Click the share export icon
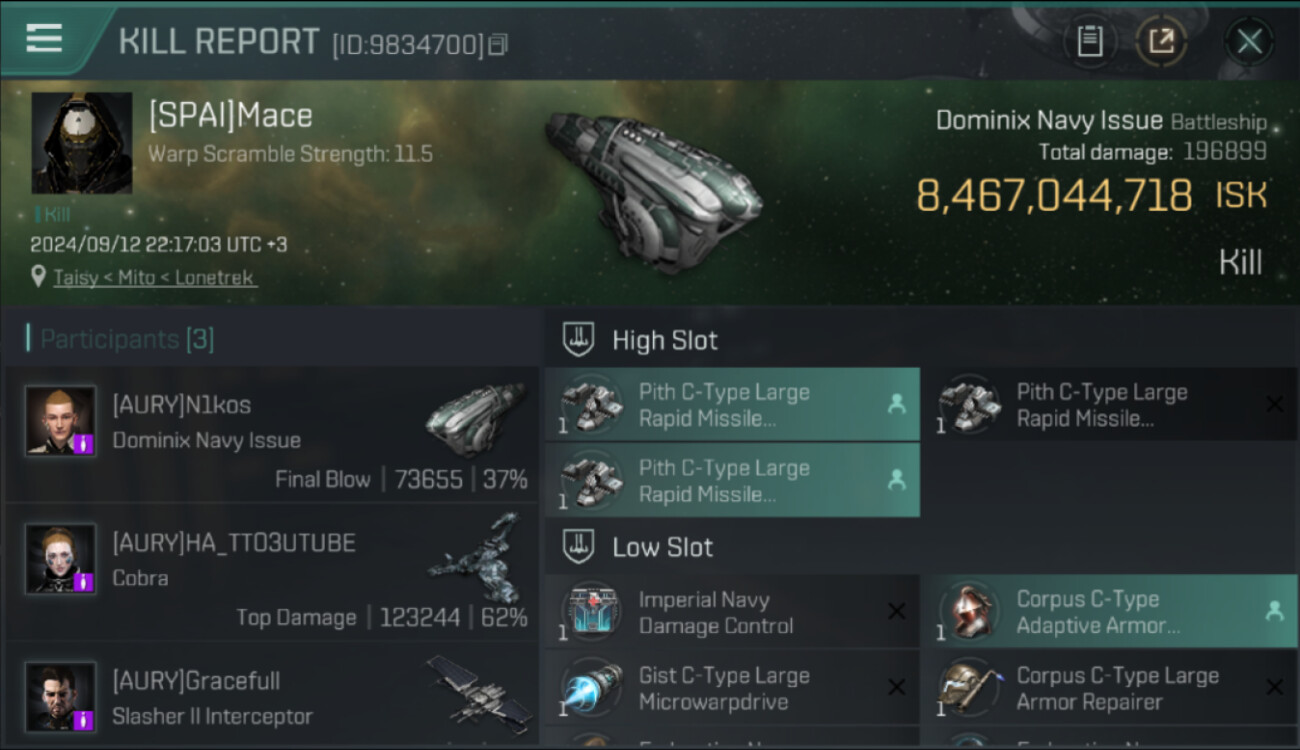The height and width of the screenshot is (750, 1300). [x=1161, y=41]
